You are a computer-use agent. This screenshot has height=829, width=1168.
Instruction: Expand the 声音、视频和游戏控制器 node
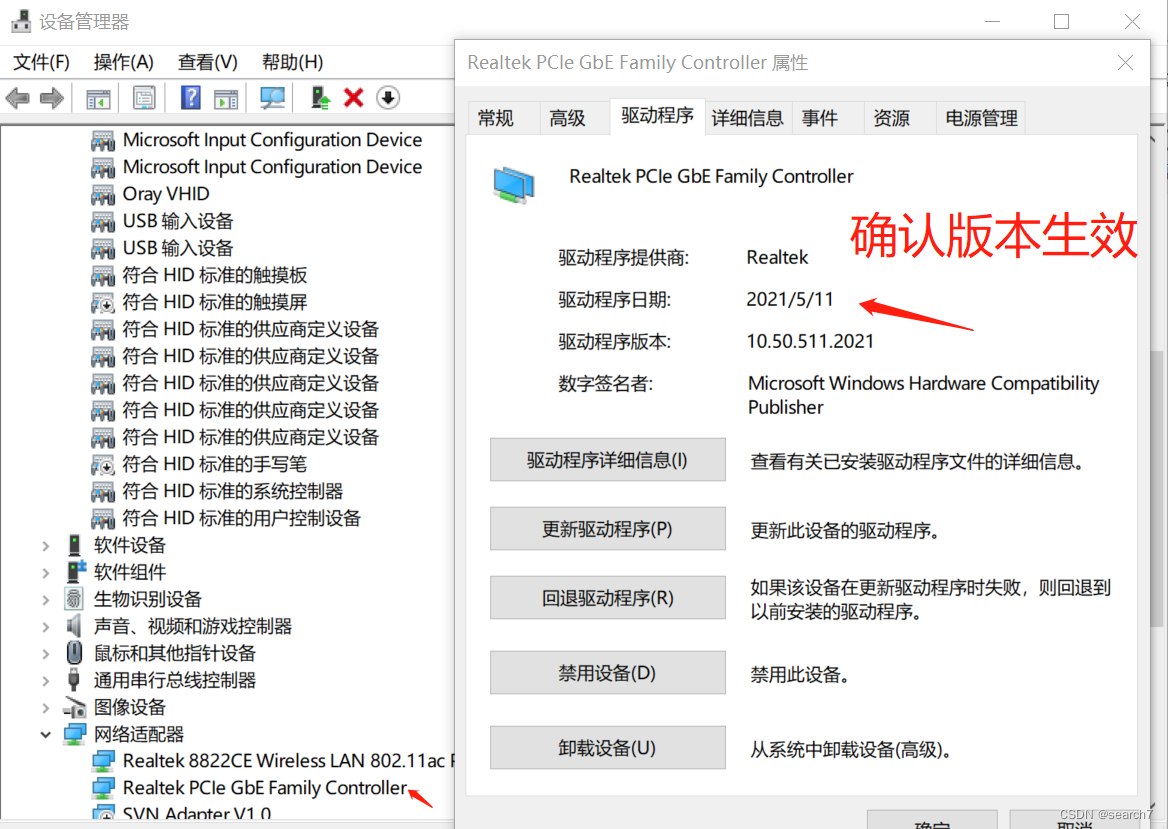46,627
